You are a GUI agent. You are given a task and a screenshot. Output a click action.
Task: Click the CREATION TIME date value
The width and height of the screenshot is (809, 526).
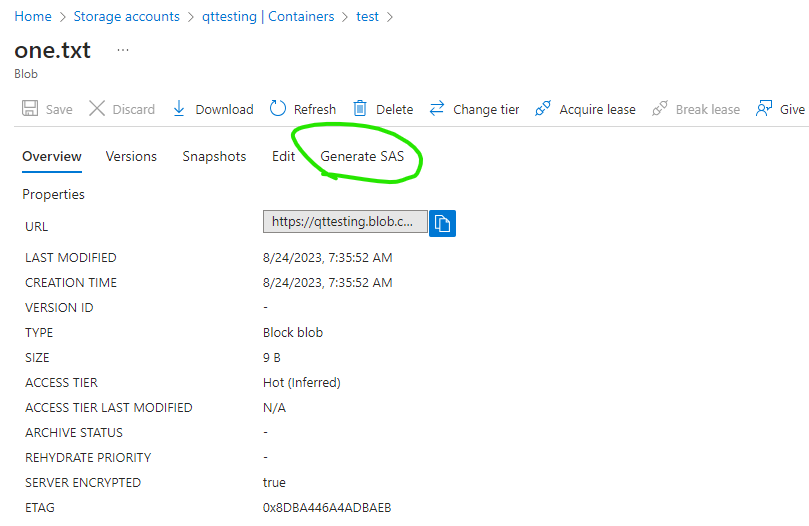328,283
